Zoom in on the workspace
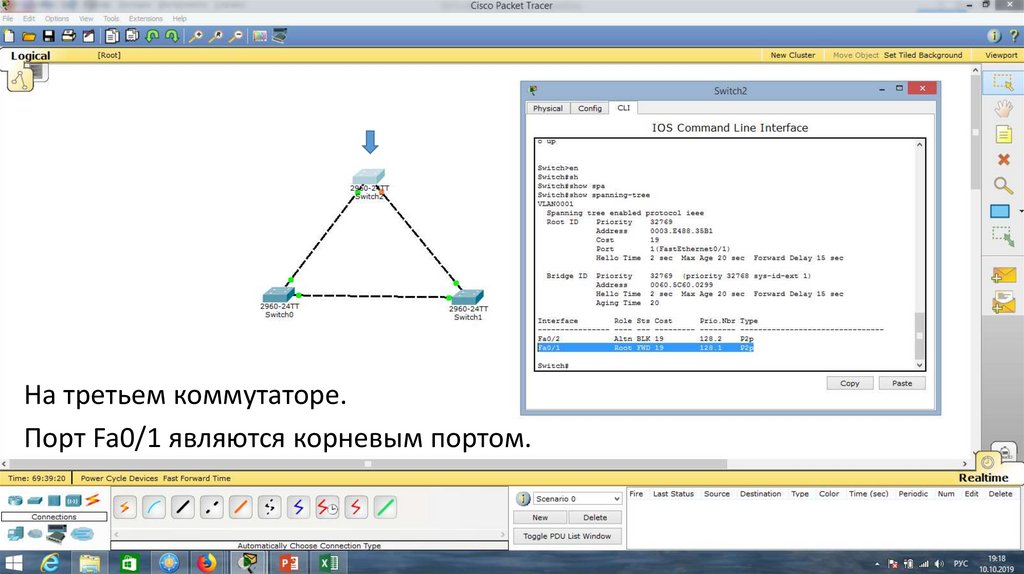The width and height of the screenshot is (1024, 574). tap(195, 36)
